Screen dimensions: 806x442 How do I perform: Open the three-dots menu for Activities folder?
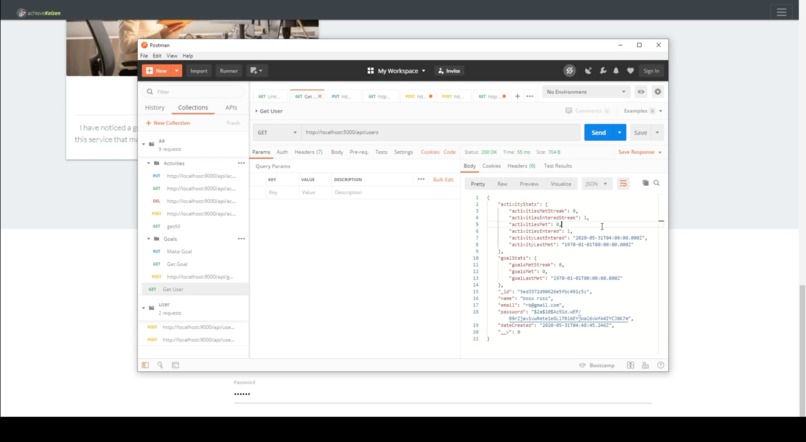point(241,163)
